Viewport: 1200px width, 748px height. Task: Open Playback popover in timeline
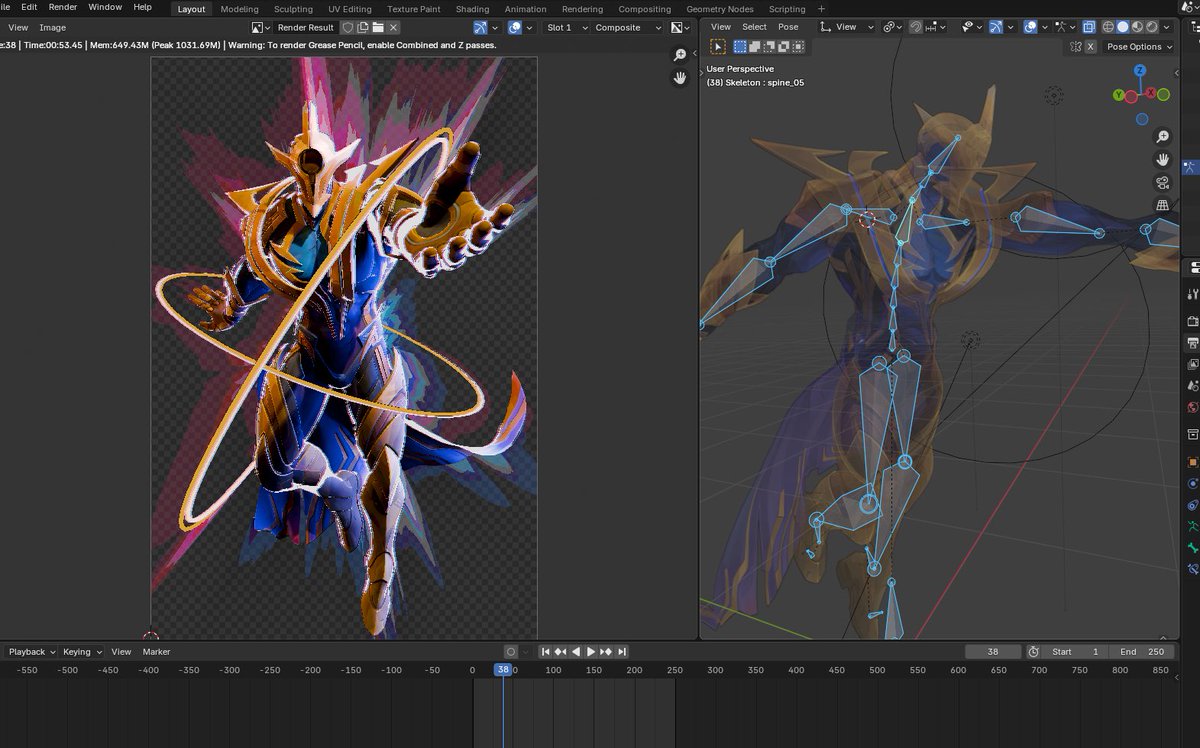(31, 652)
